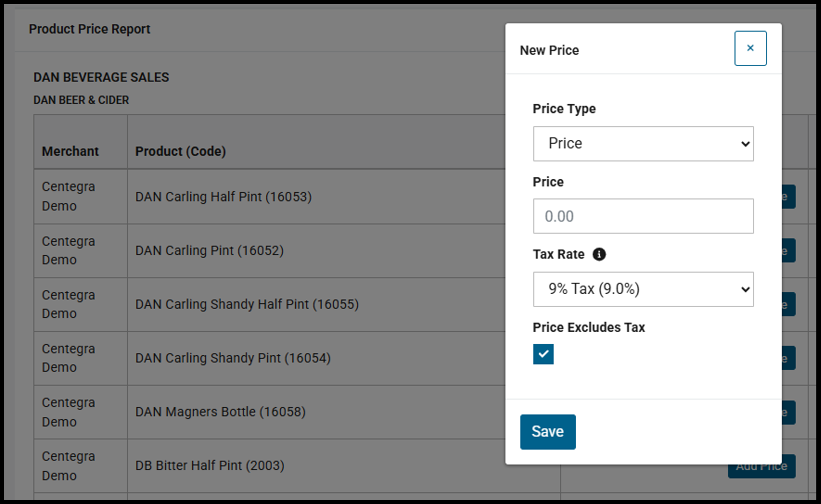Click the Product (Code) column header
The width and height of the screenshot is (821, 504).
tap(181, 151)
